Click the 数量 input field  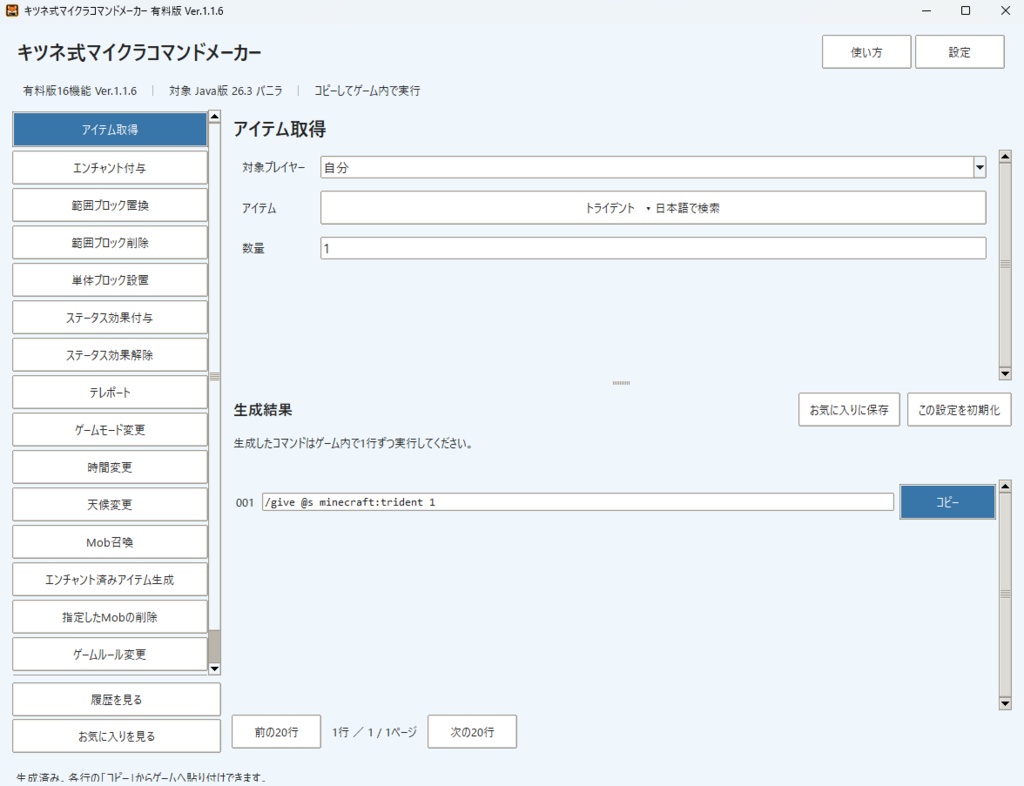point(652,249)
